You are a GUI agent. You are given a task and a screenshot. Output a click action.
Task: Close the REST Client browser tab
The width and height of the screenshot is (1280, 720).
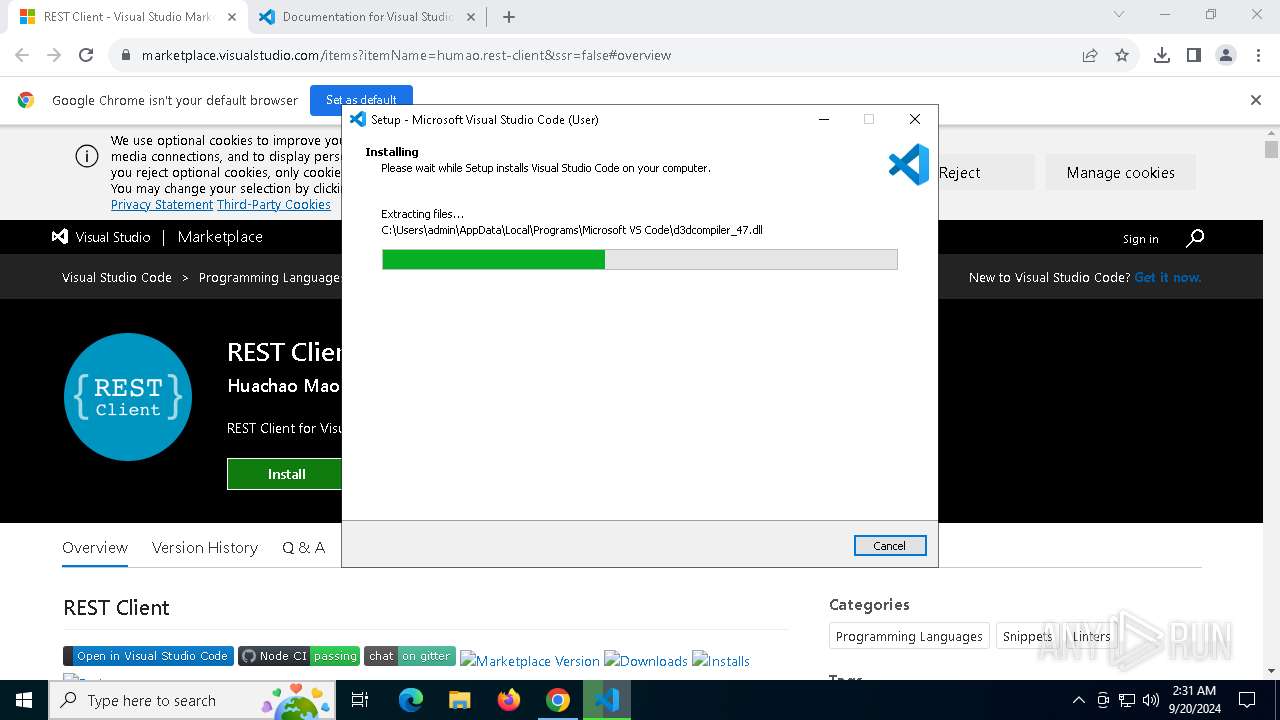click(x=231, y=17)
